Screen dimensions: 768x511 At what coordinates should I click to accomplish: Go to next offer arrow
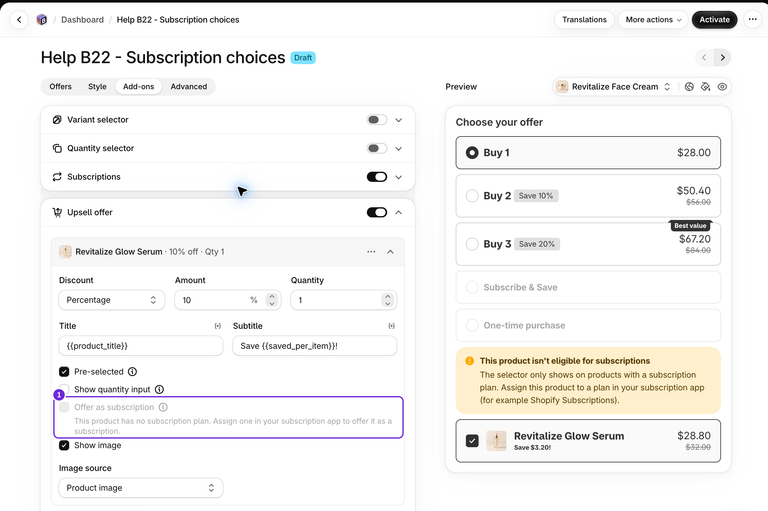click(x=722, y=57)
